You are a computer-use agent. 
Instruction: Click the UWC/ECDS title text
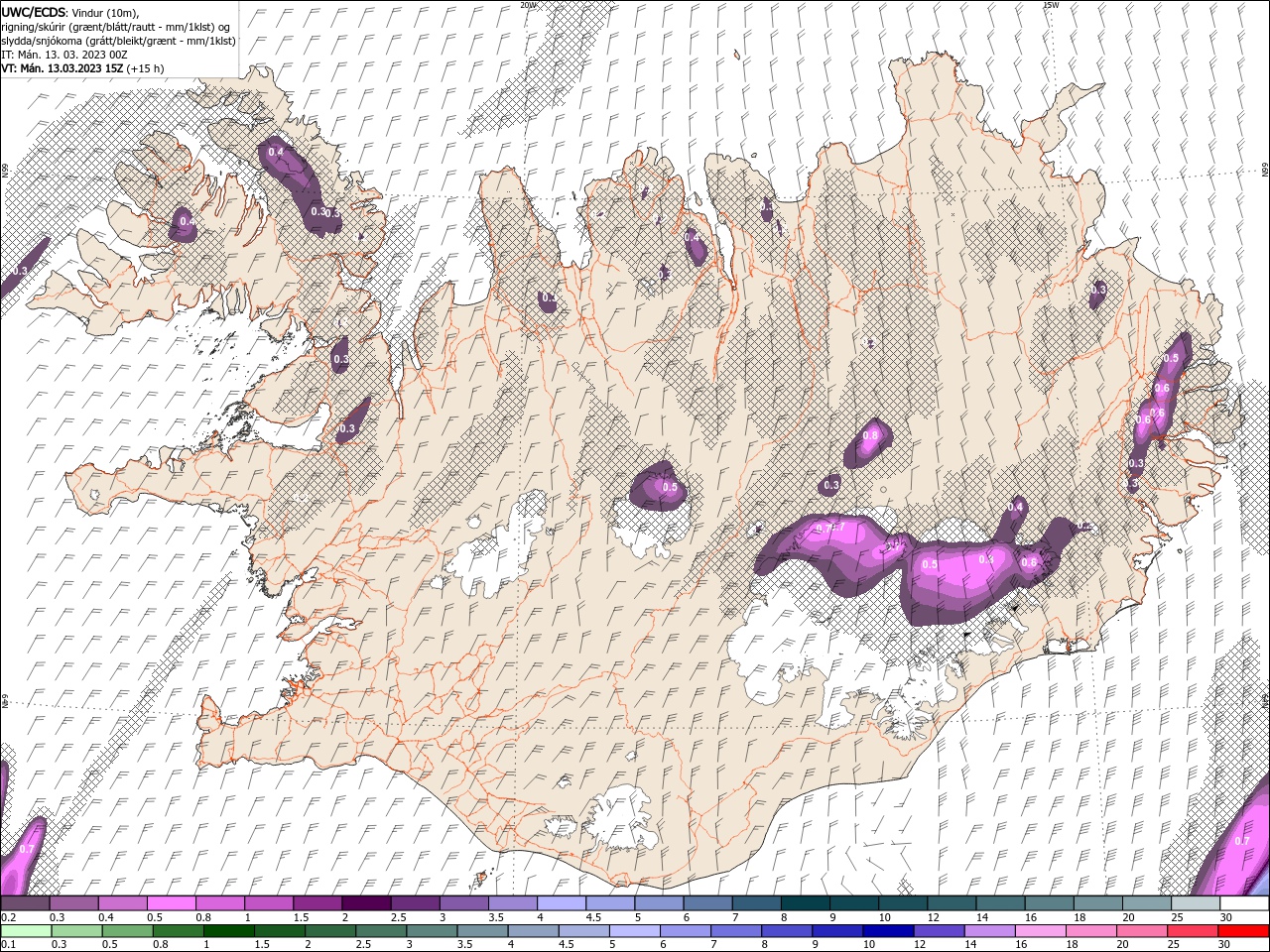[x=34, y=11]
